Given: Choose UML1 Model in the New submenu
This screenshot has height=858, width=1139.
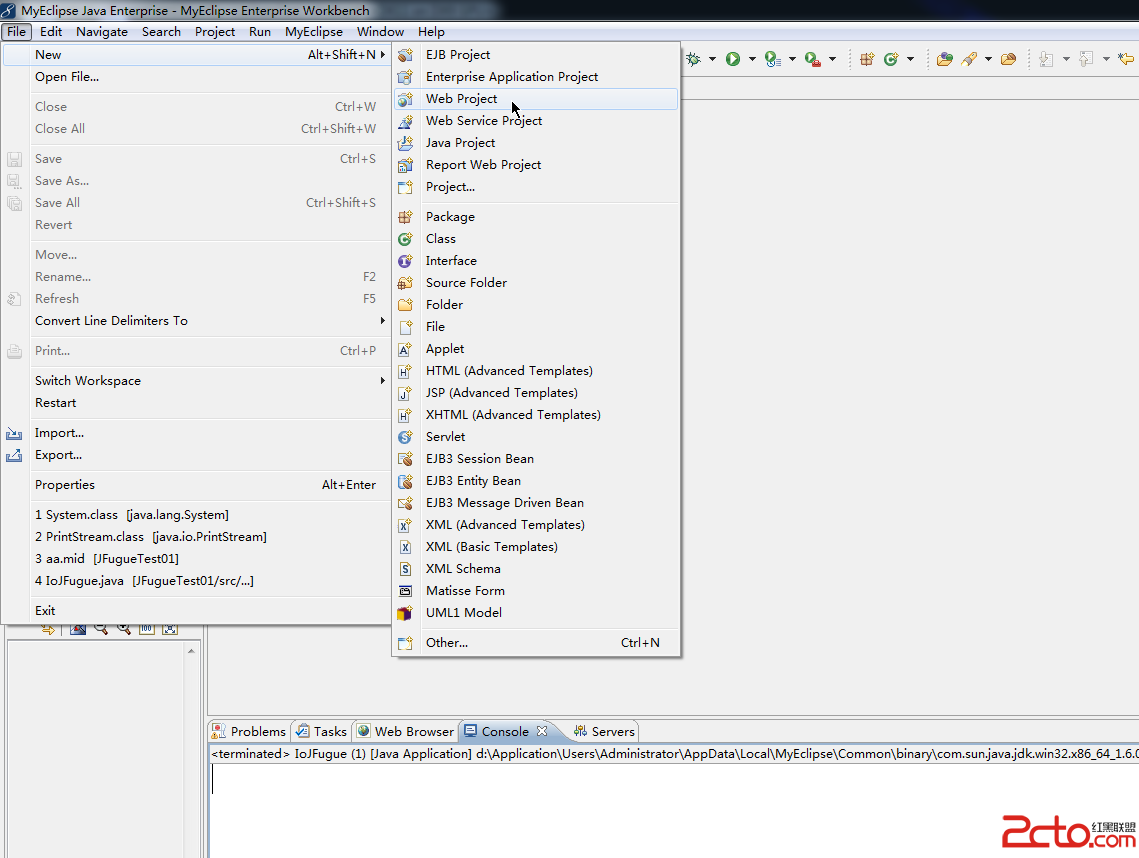Looking at the screenshot, I should (x=536, y=612).
